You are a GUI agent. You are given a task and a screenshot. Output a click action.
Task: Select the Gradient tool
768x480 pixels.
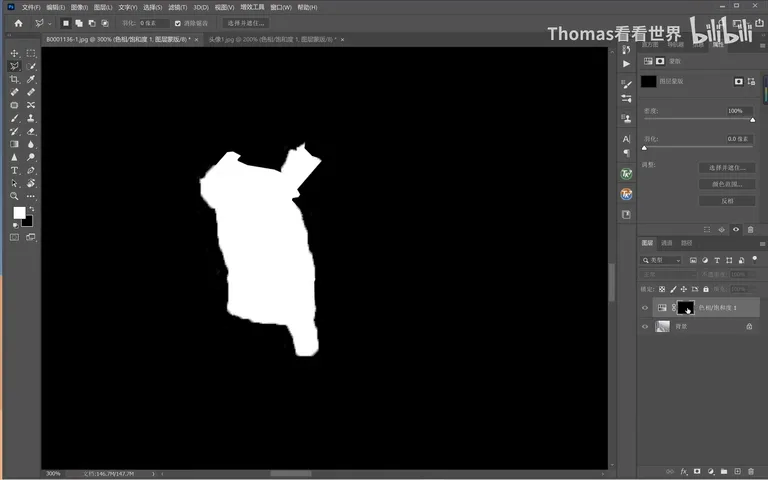tap(14, 144)
